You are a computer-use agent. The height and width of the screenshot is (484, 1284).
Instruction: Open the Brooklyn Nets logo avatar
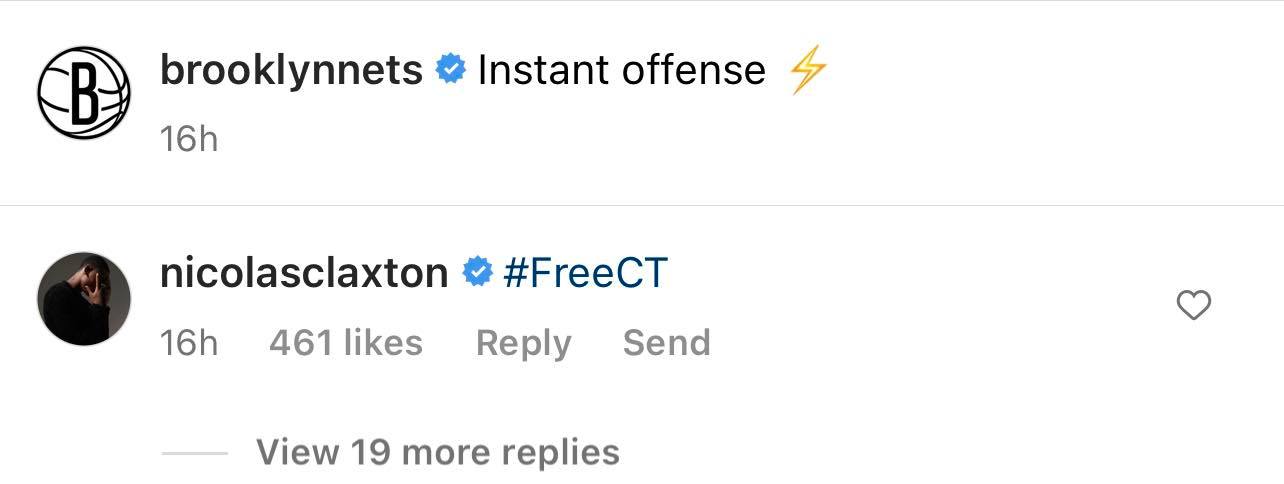(84, 92)
